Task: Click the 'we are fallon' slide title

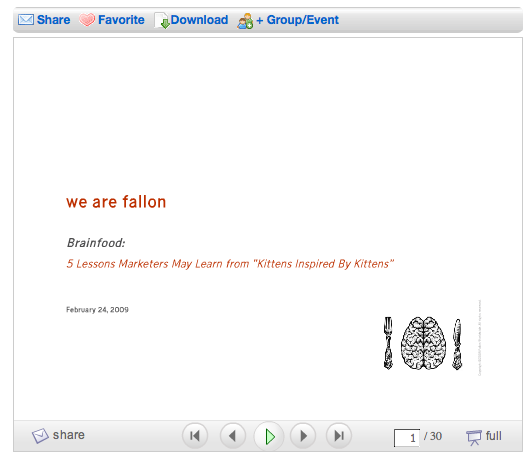Action: tap(116, 202)
